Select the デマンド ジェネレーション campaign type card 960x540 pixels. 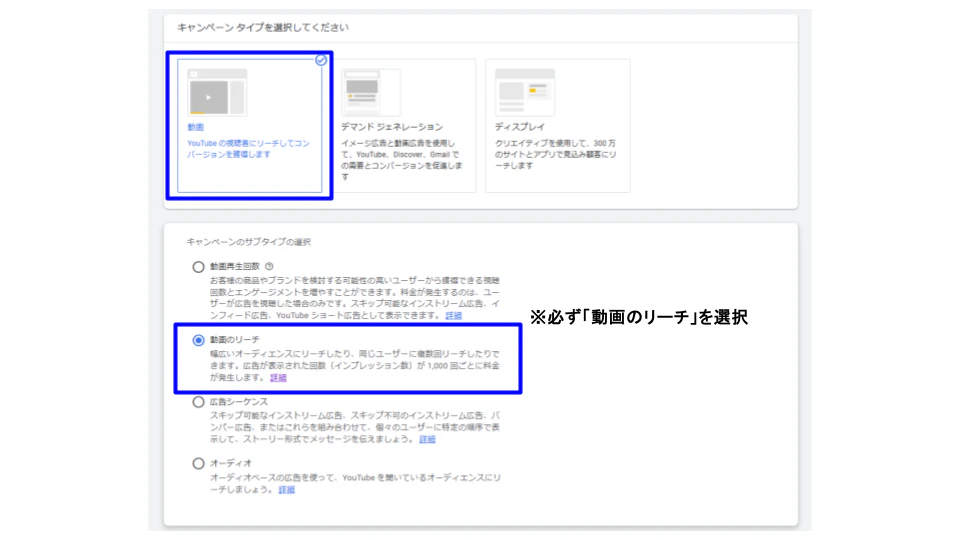tap(404, 126)
